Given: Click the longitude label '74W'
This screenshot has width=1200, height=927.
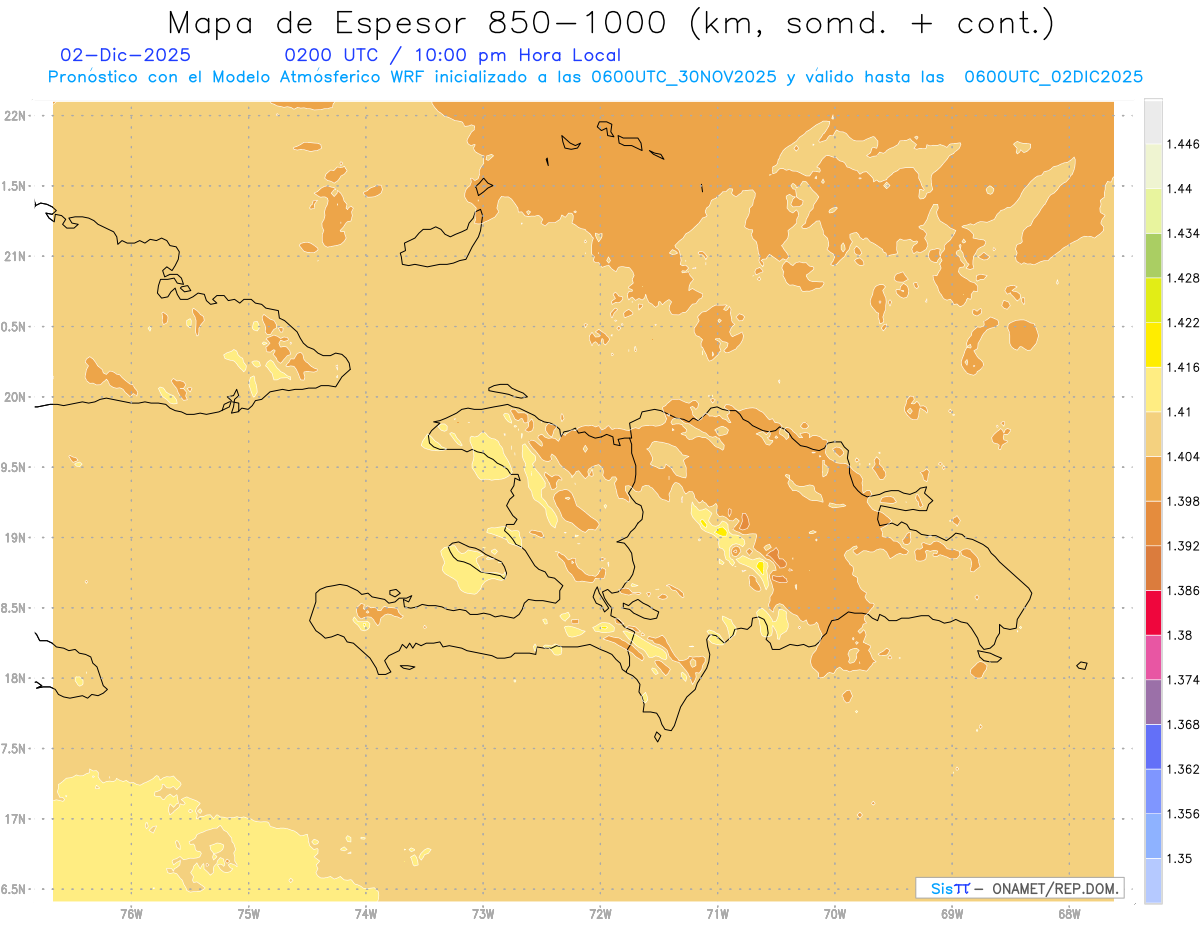Looking at the screenshot, I should point(366,913).
